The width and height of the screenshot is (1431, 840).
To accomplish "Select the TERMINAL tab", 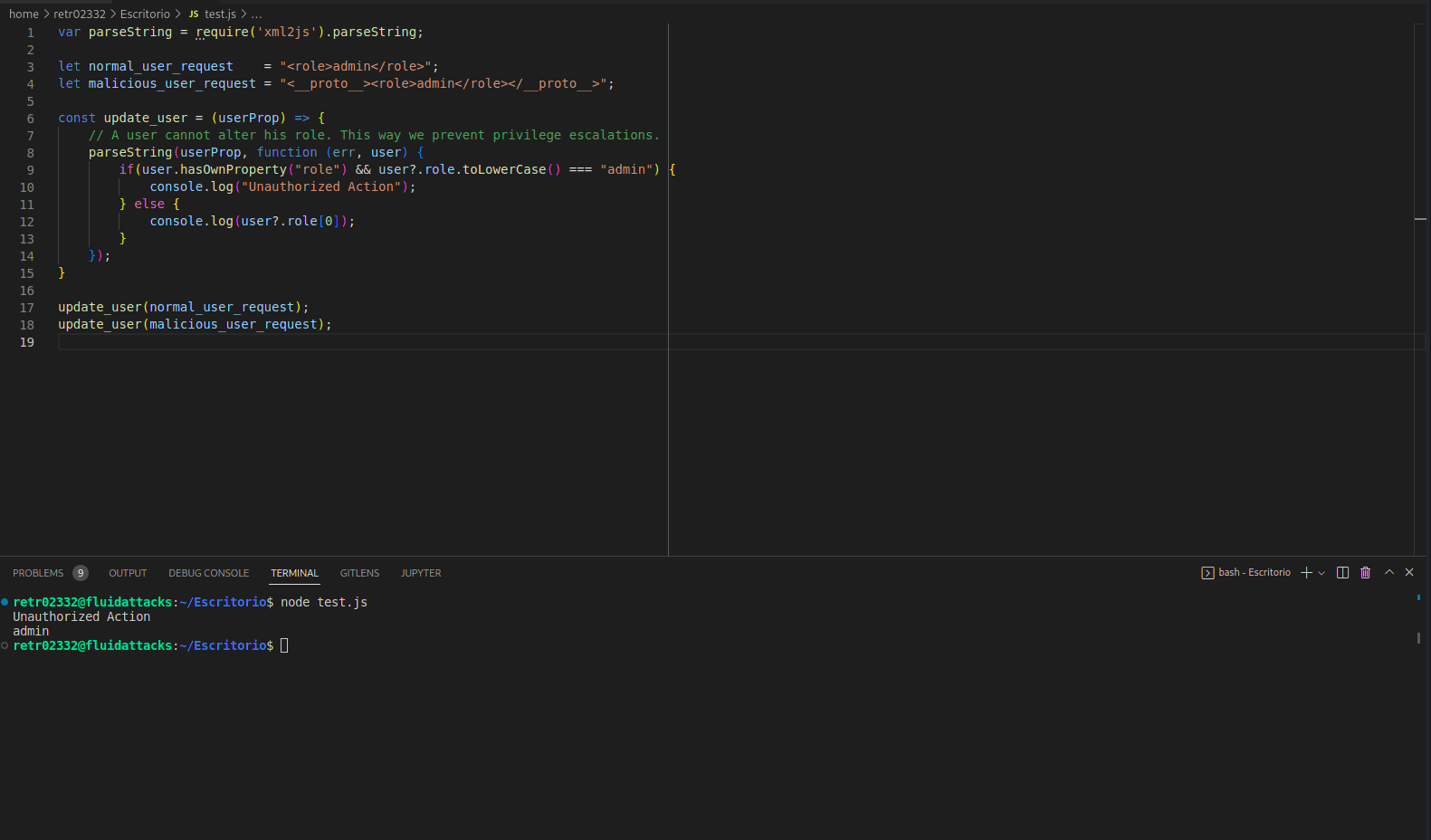I will coord(294,573).
